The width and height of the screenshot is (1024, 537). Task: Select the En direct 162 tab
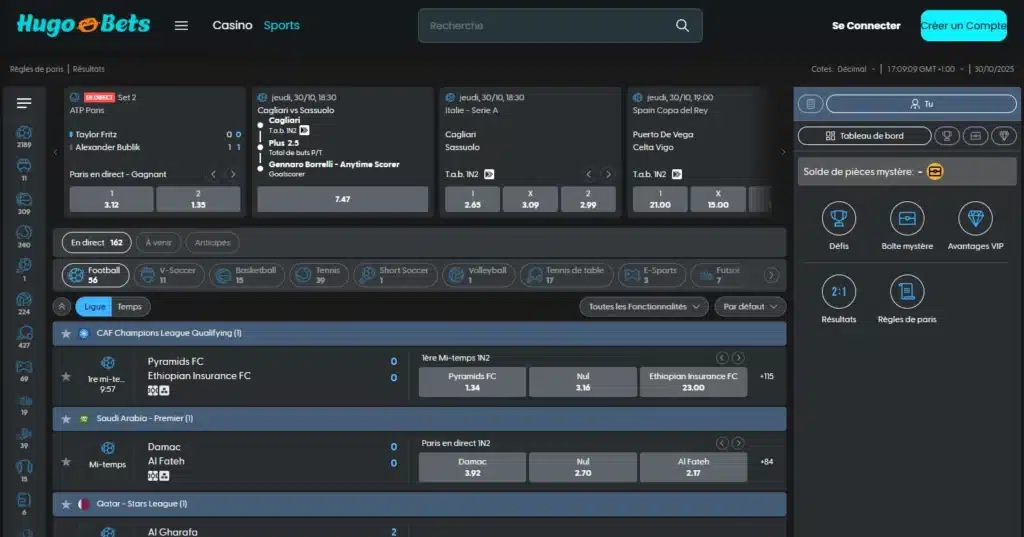point(97,242)
